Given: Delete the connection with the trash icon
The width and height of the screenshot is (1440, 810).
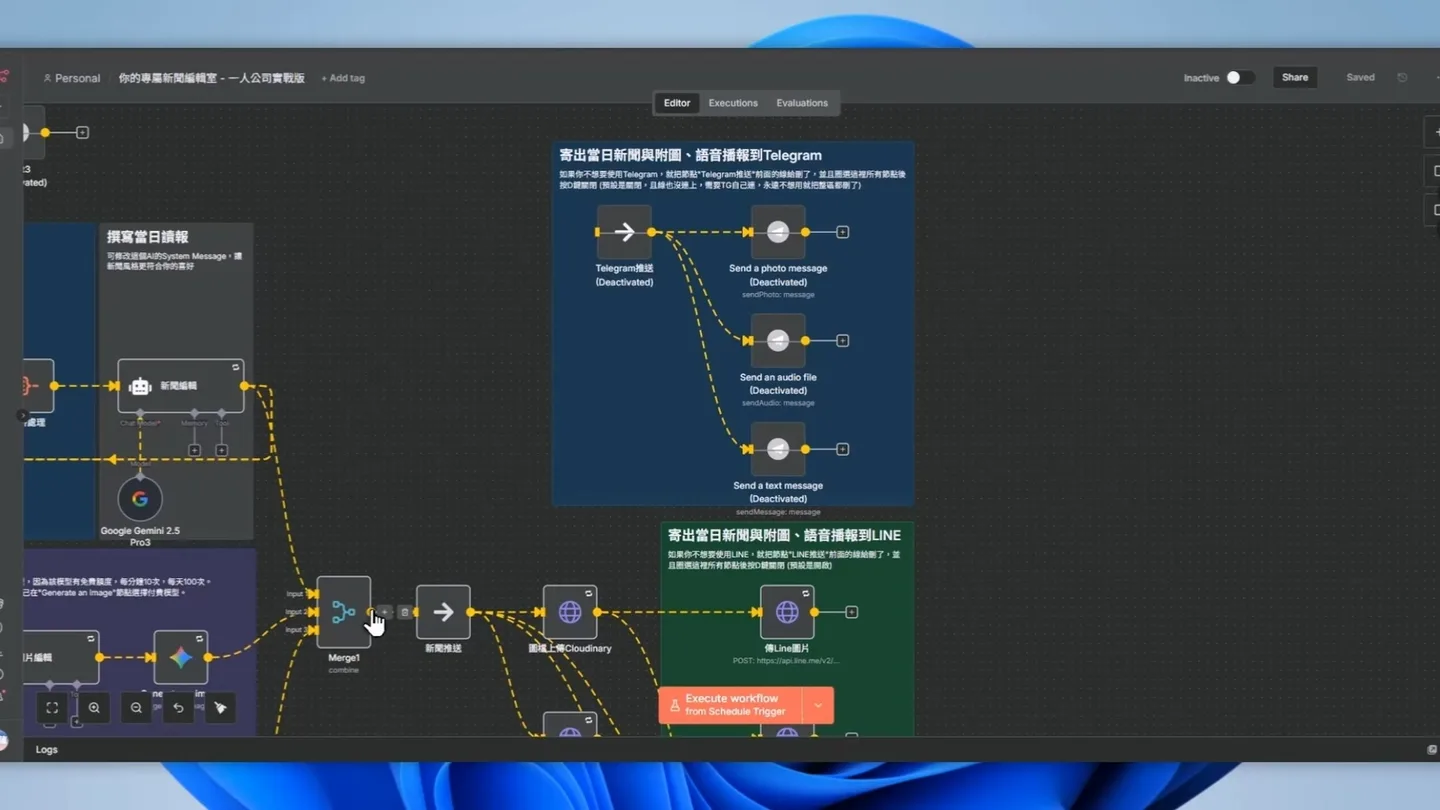Looking at the screenshot, I should tap(404, 612).
